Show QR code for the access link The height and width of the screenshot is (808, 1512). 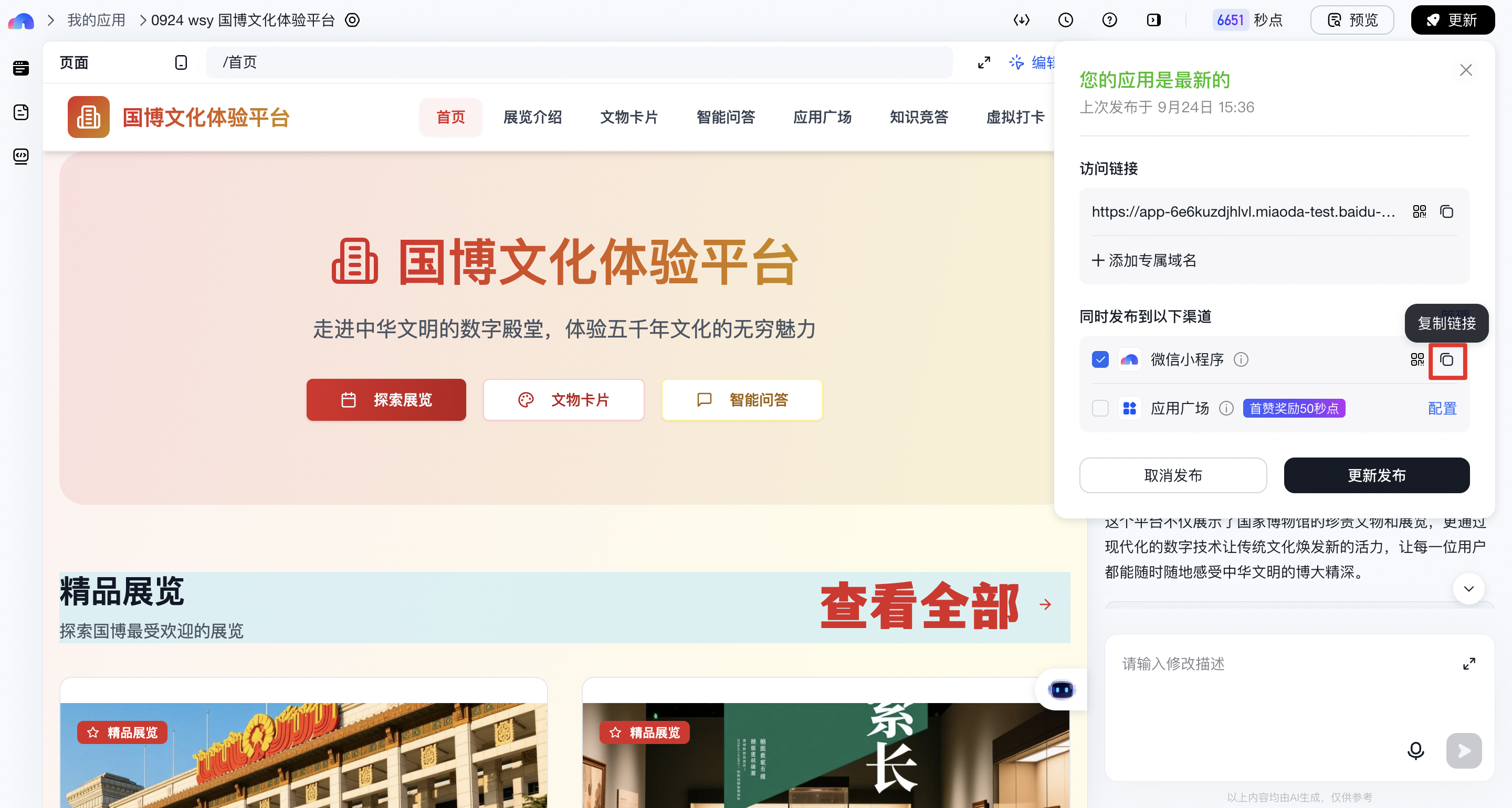1419,212
